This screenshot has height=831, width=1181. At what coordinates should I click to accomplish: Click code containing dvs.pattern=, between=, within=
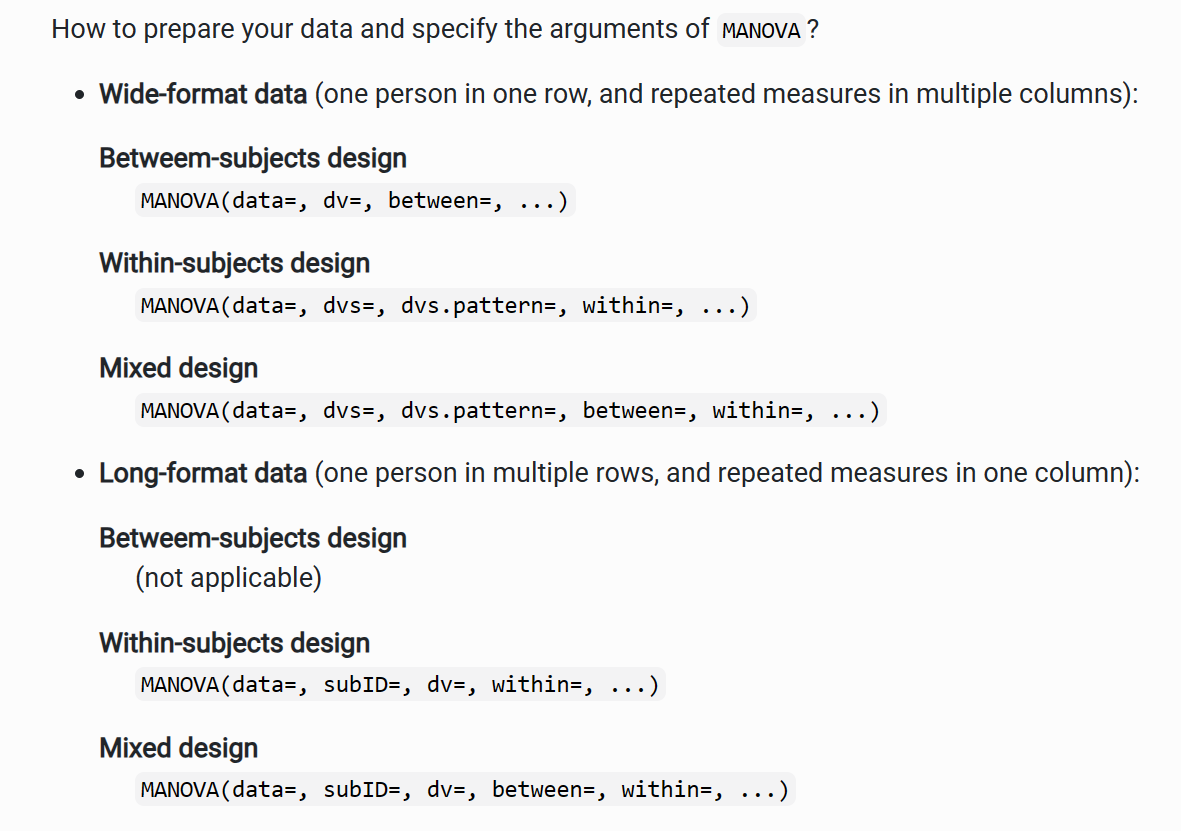click(x=509, y=410)
